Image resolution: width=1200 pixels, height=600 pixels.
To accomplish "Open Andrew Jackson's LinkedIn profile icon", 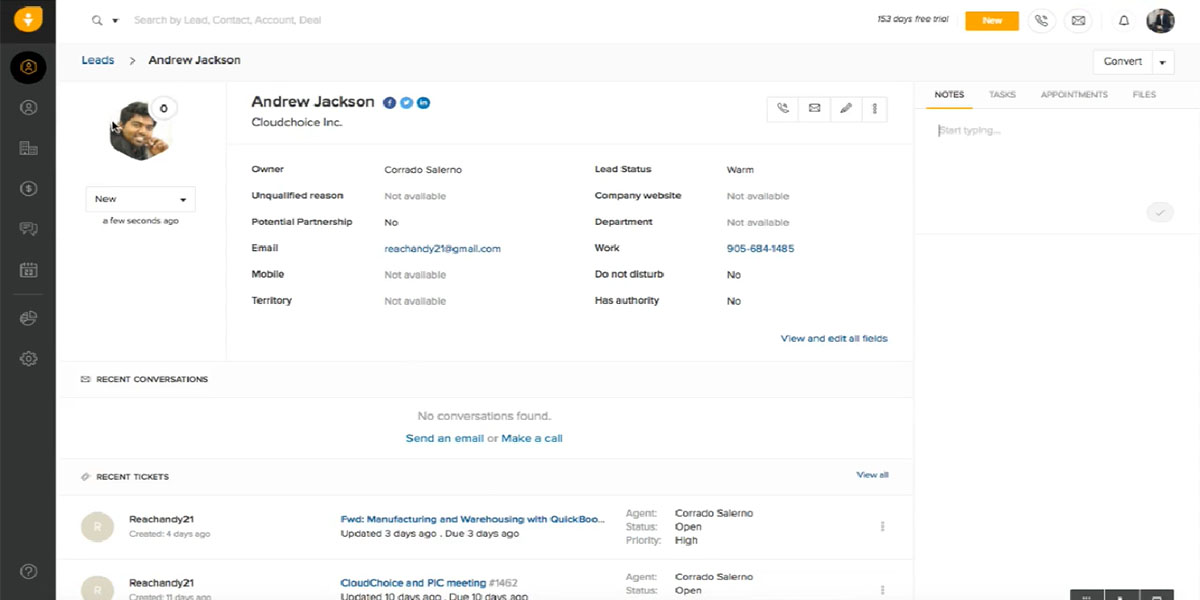I will pos(424,103).
